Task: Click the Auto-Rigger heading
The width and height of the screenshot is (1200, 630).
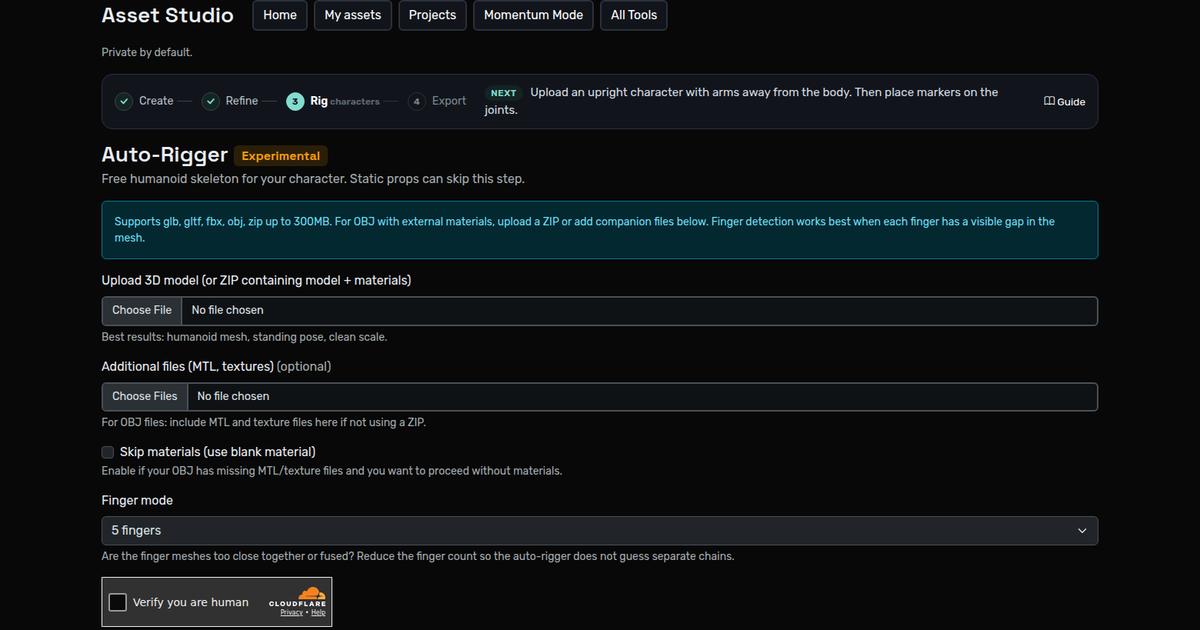Action: [x=164, y=155]
